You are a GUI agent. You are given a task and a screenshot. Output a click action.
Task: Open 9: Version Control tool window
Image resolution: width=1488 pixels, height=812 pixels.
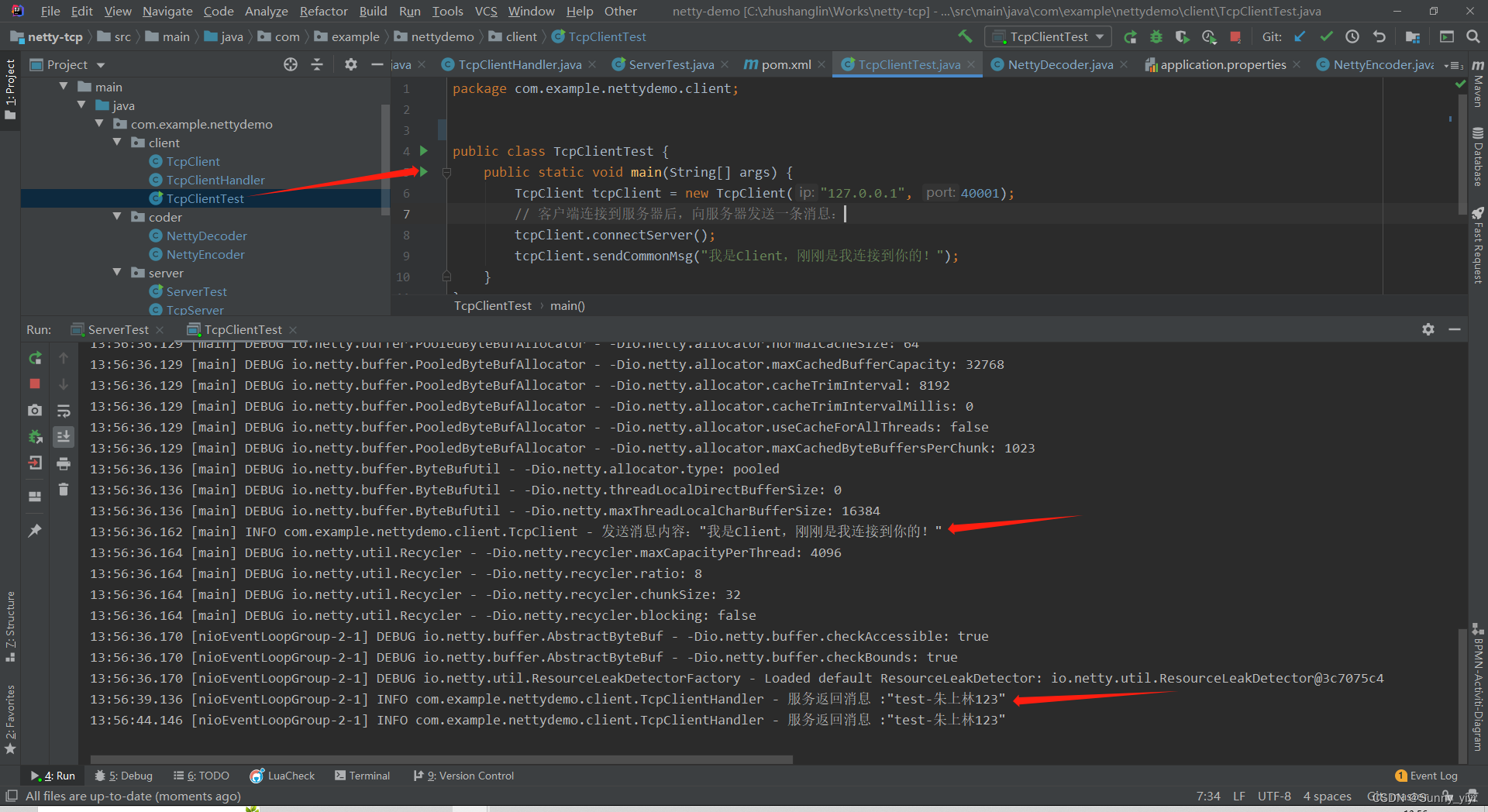pyautogui.click(x=463, y=776)
